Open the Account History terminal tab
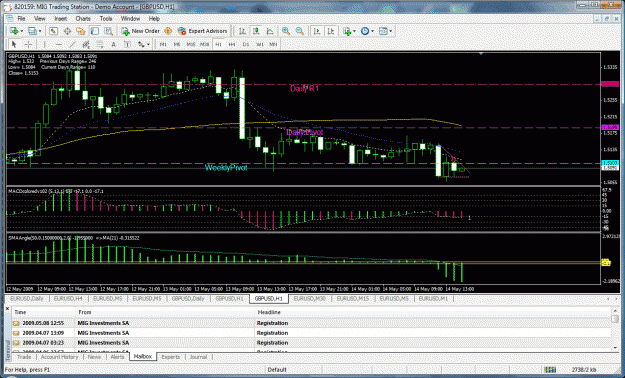625x378 pixels. click(x=59, y=357)
